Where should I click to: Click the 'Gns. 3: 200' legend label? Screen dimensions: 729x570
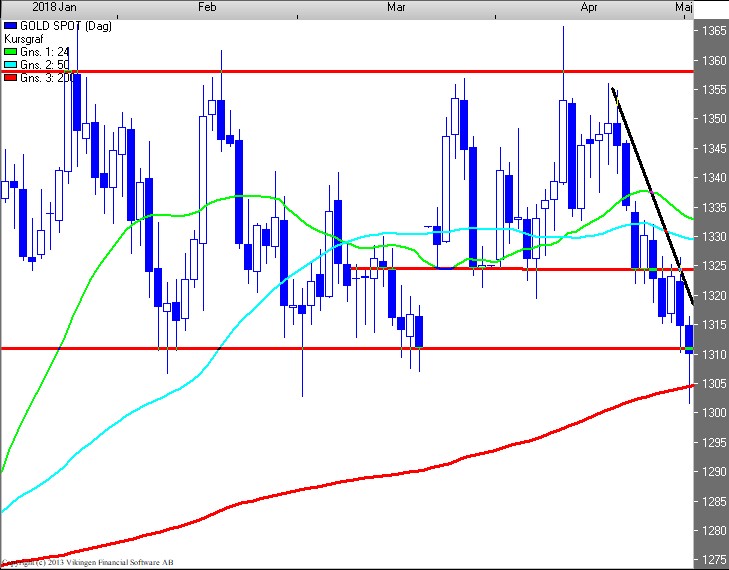click(47, 78)
